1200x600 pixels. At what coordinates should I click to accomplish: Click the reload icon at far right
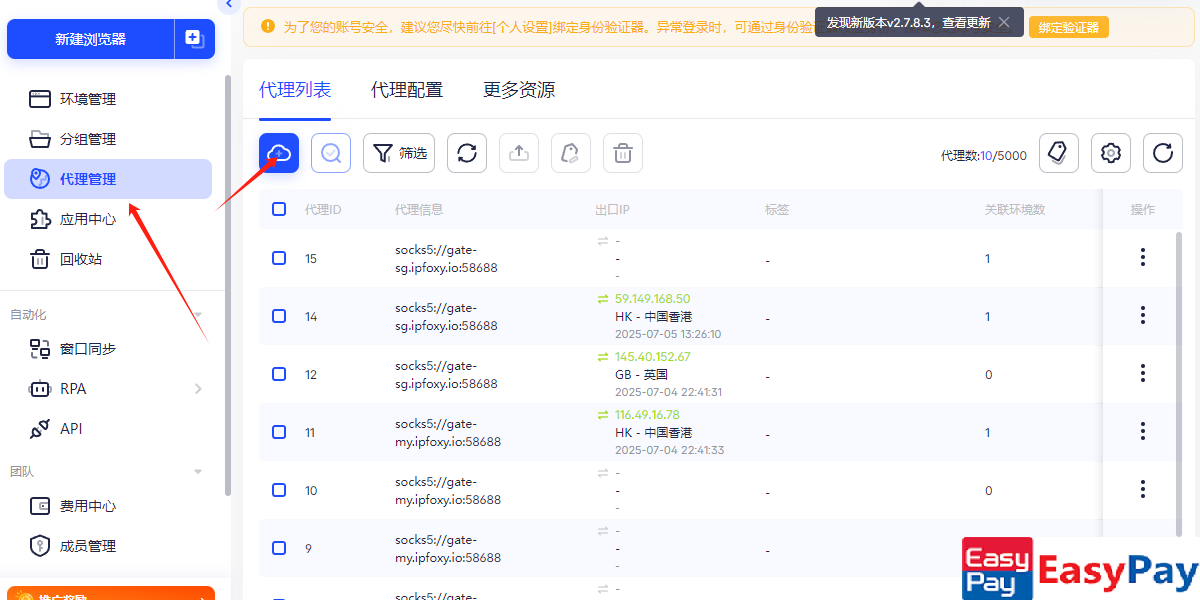1162,153
